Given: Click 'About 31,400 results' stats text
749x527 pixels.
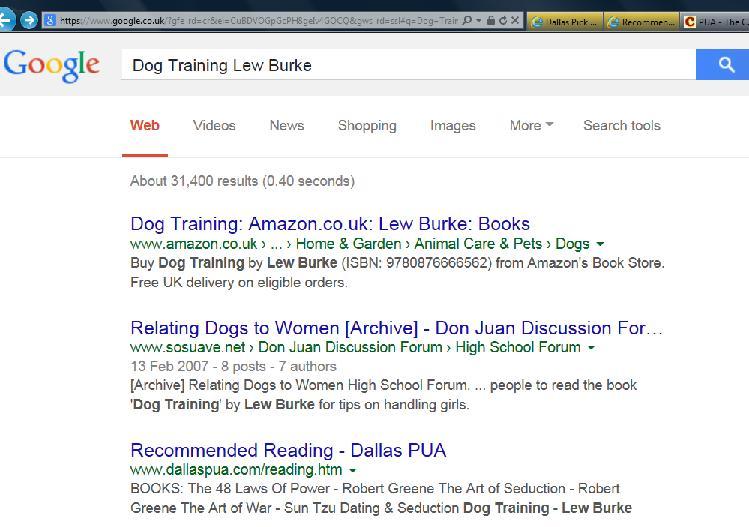Looking at the screenshot, I should 242,181.
